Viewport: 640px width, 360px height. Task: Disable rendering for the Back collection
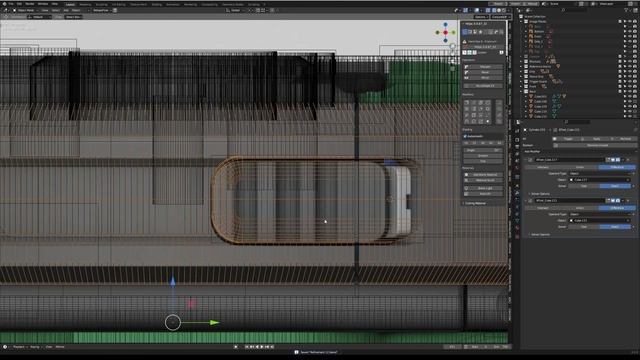tap(634, 91)
